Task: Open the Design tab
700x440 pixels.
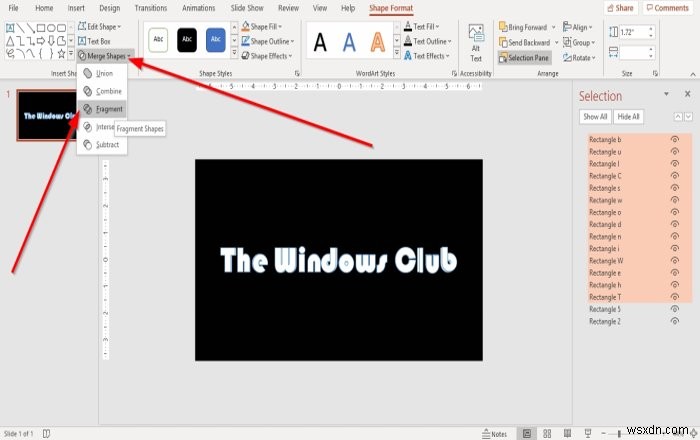Action: (109, 8)
